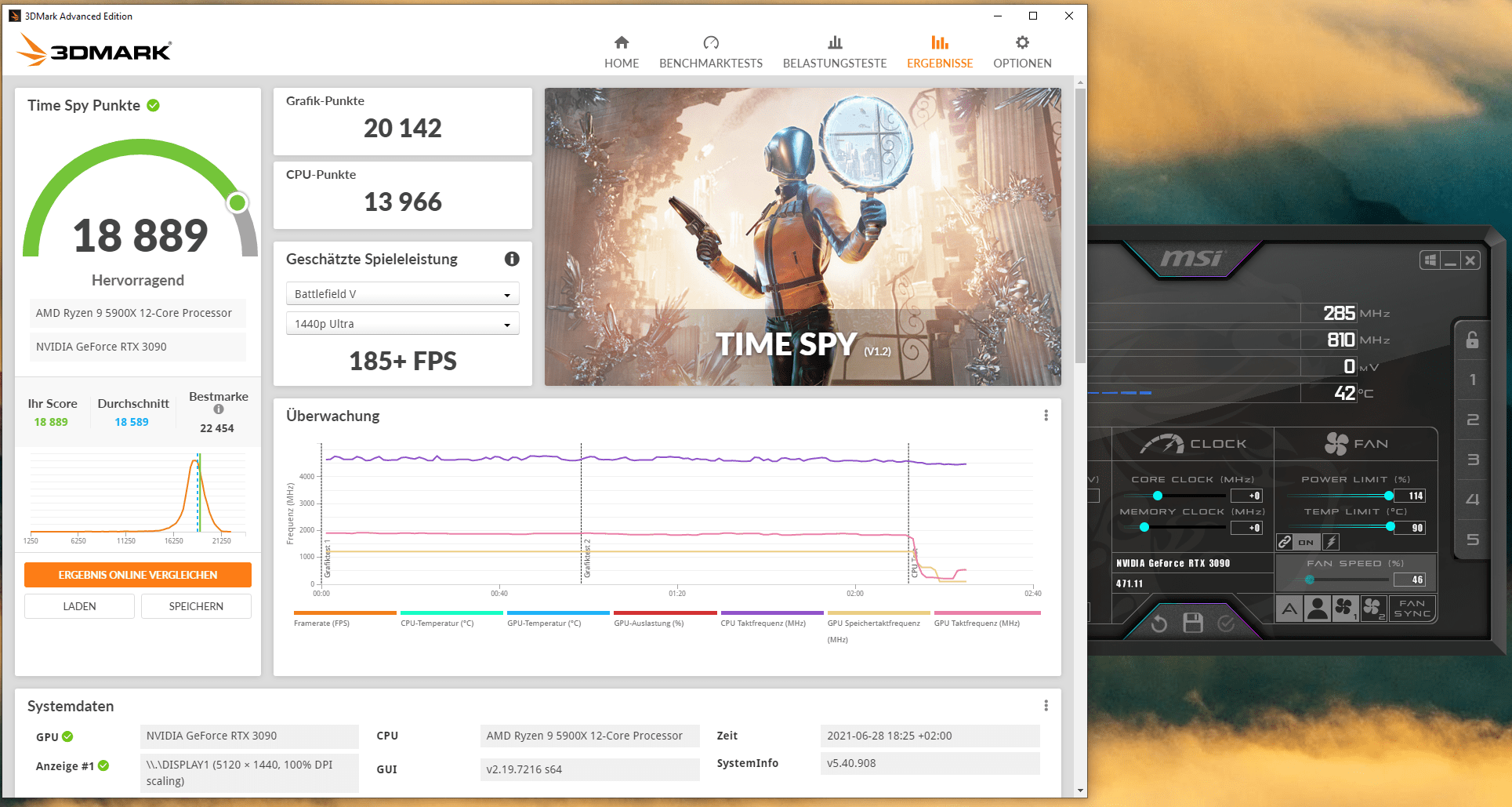Click the Temp Limit slider handle
The width and height of the screenshot is (1512, 807).
[1390, 527]
